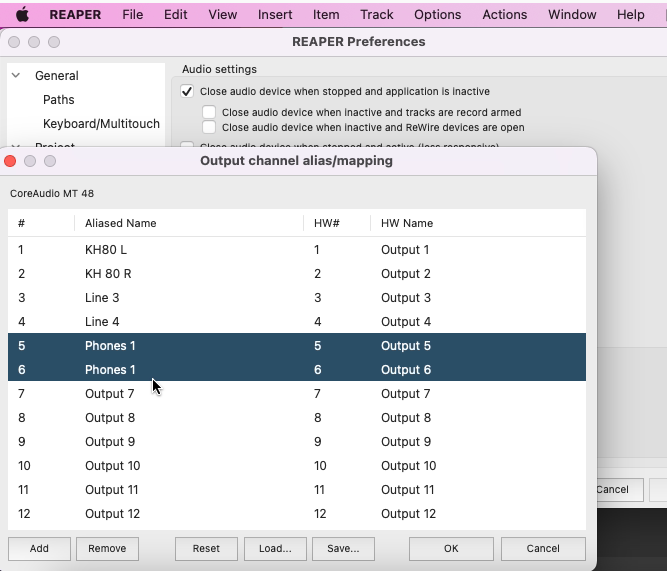Sort by Aliased Name column header
Image resolution: width=667 pixels, height=571 pixels.
point(189,223)
